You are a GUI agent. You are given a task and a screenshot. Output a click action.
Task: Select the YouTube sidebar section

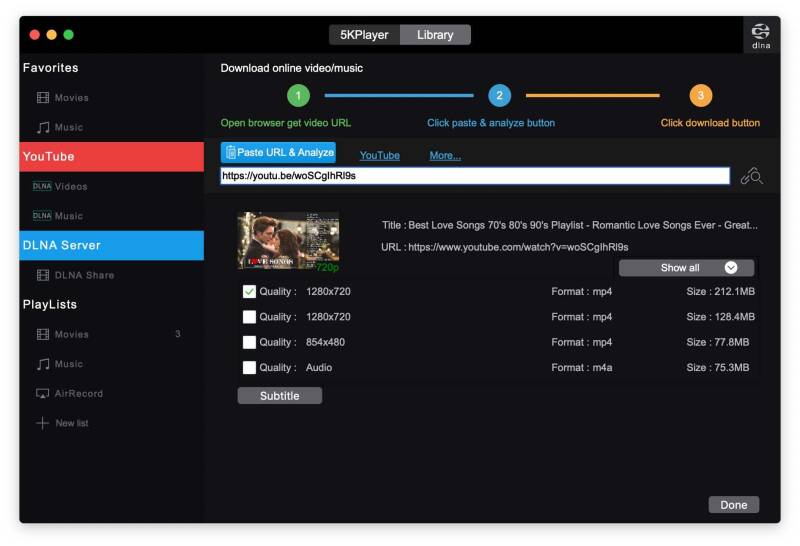tap(112, 157)
